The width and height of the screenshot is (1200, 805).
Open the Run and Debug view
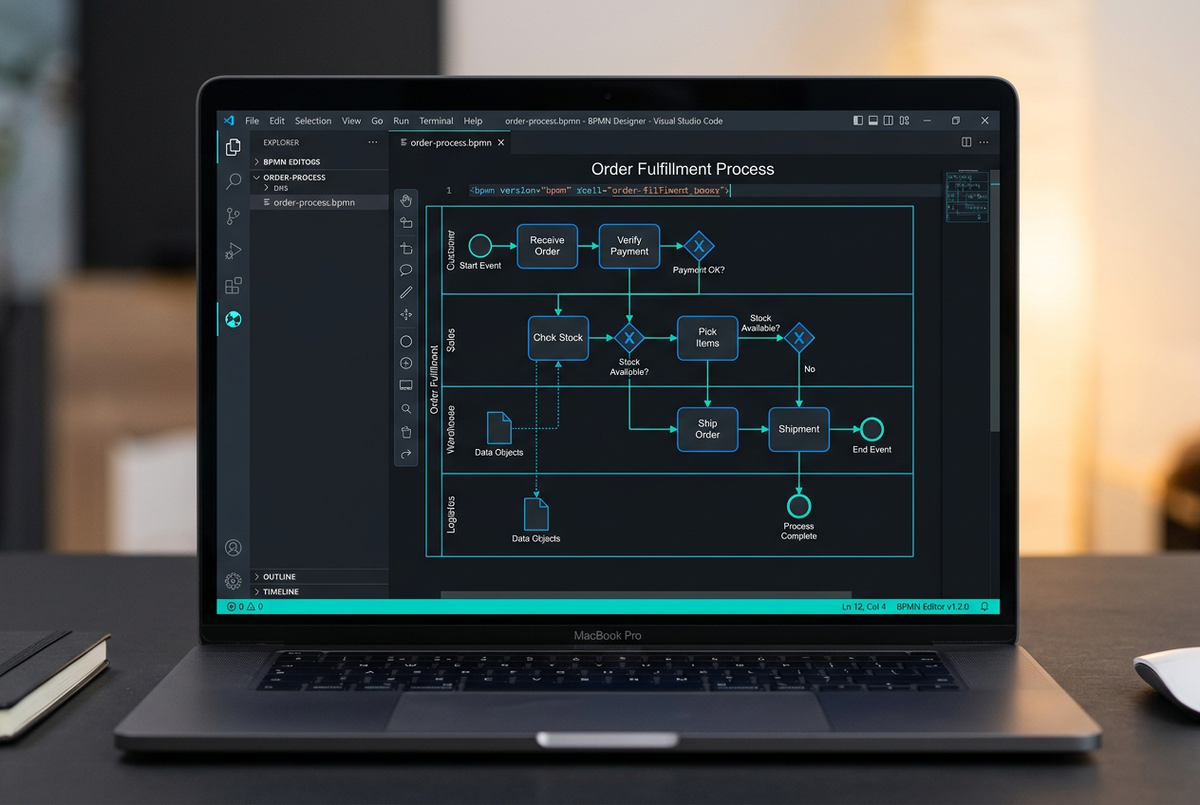click(x=233, y=250)
